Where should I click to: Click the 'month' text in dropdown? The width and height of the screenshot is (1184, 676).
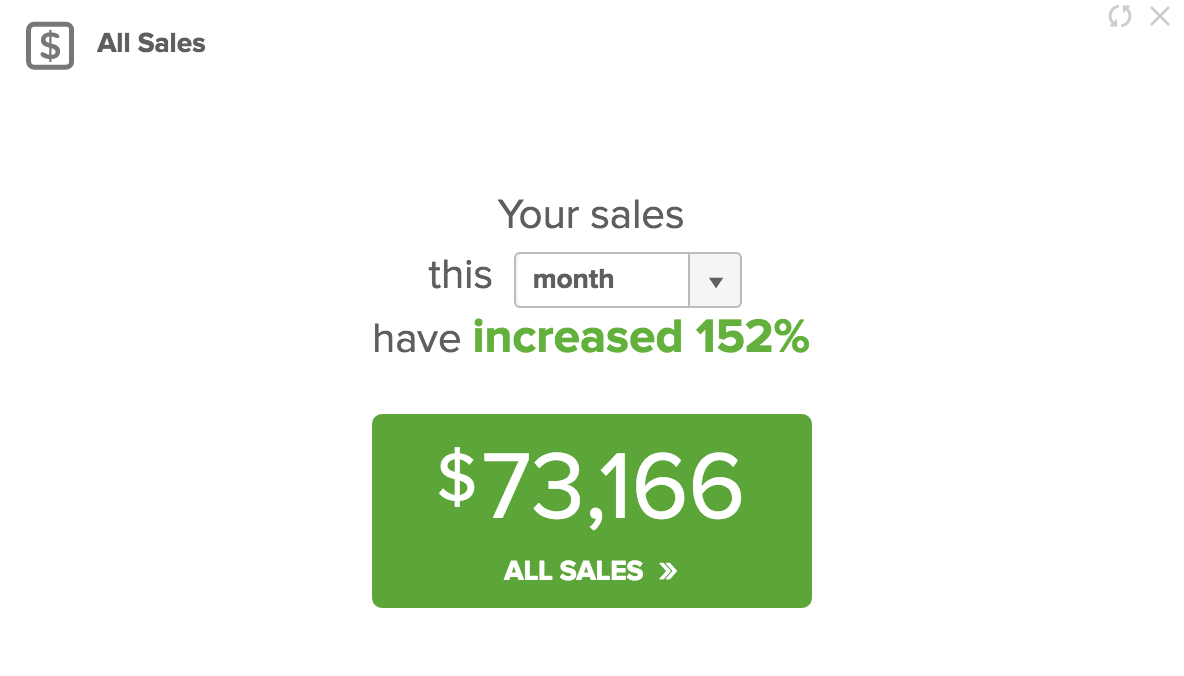(x=573, y=279)
